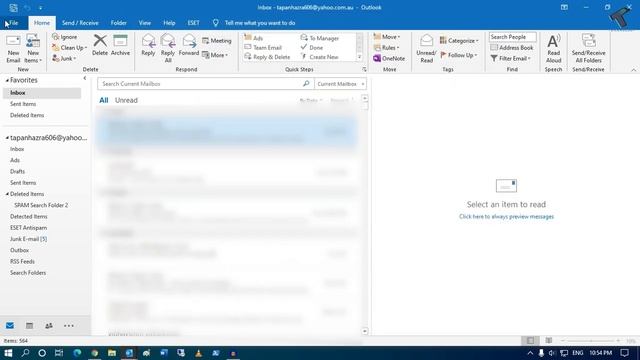This screenshot has width=640, height=360.
Task: Delete the selected message
Action: pyautogui.click(x=100, y=45)
